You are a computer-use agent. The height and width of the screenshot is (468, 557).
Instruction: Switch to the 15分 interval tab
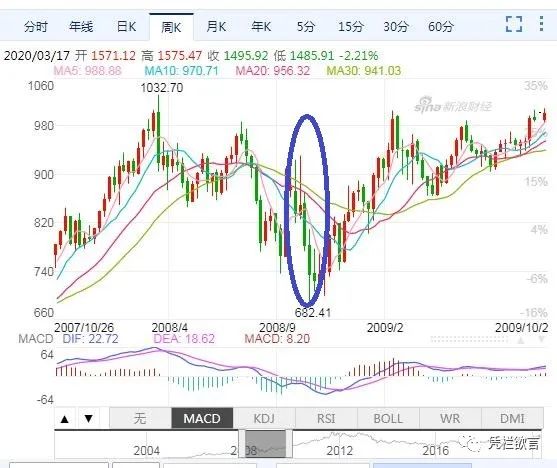(x=350, y=27)
